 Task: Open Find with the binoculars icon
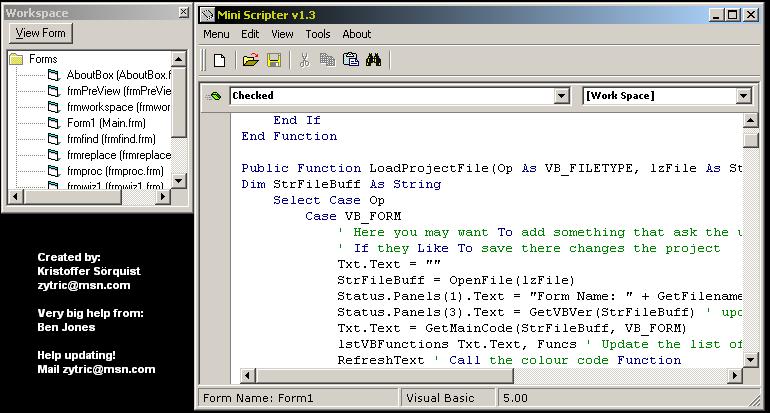[374, 60]
